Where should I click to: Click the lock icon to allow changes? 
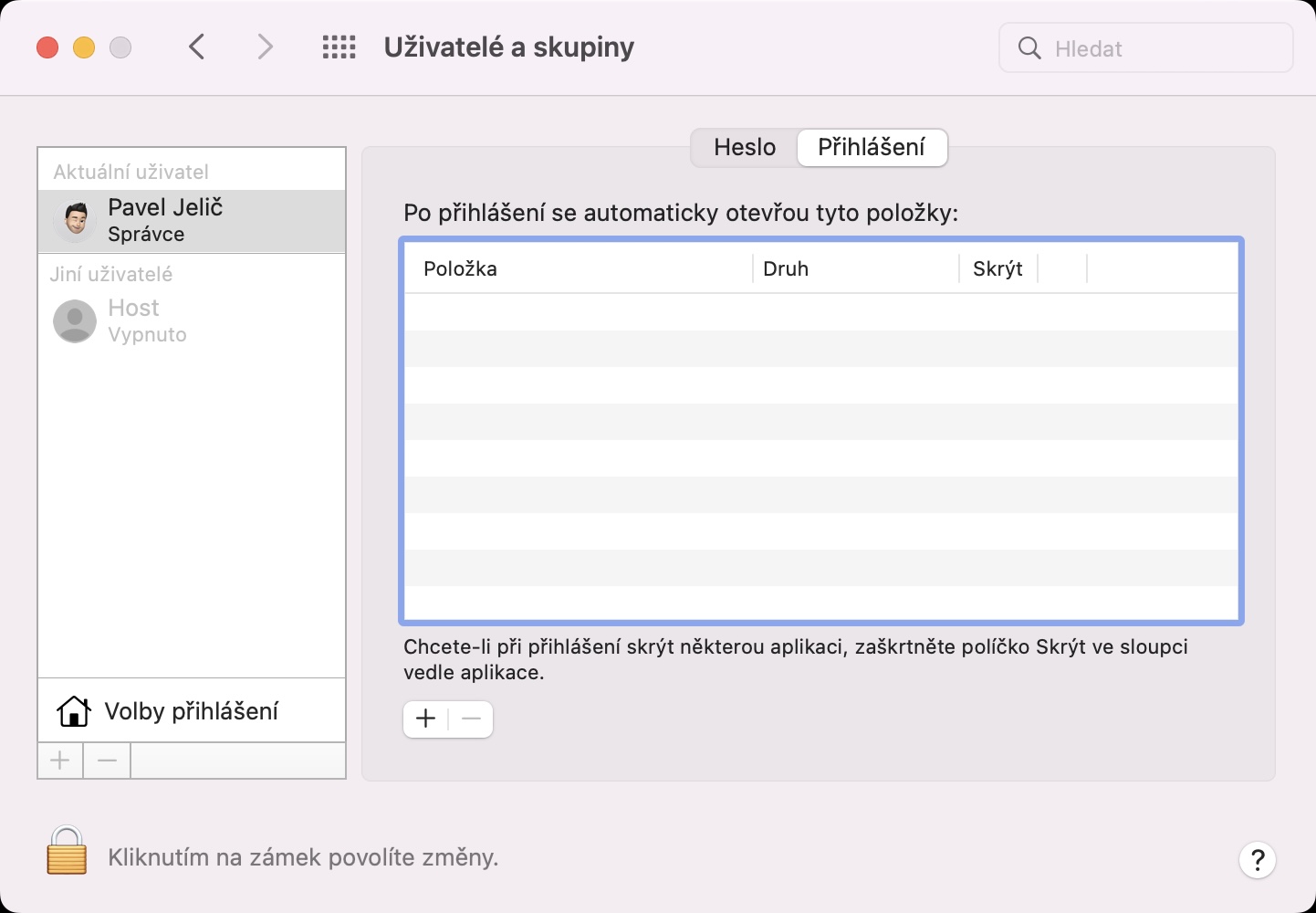tap(67, 852)
